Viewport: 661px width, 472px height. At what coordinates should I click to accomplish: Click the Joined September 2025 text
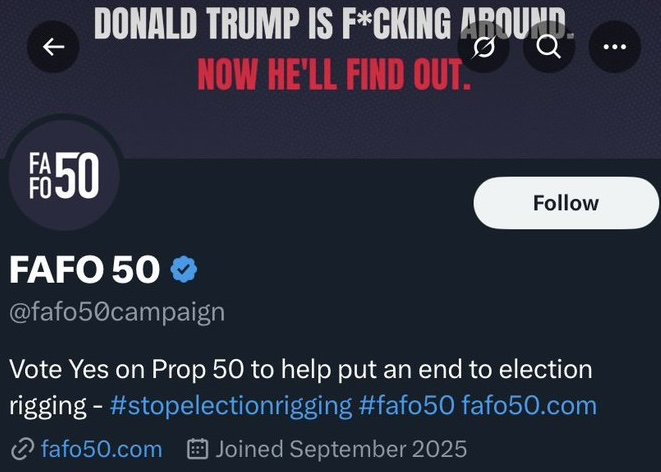(x=341, y=450)
